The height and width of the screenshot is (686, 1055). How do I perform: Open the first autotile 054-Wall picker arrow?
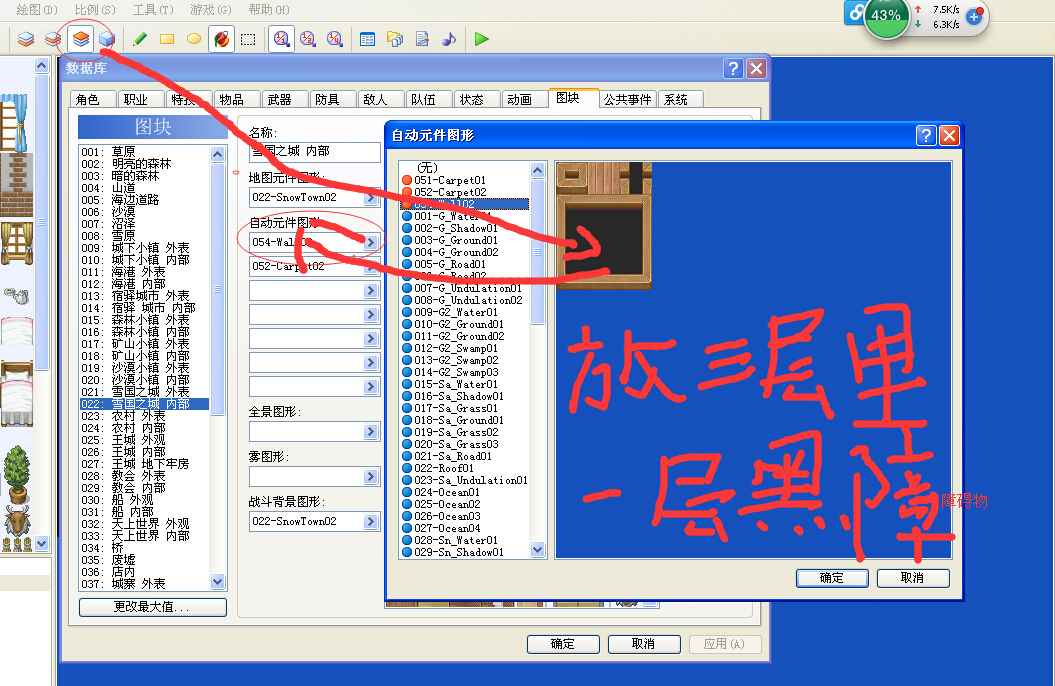pyautogui.click(x=371, y=242)
